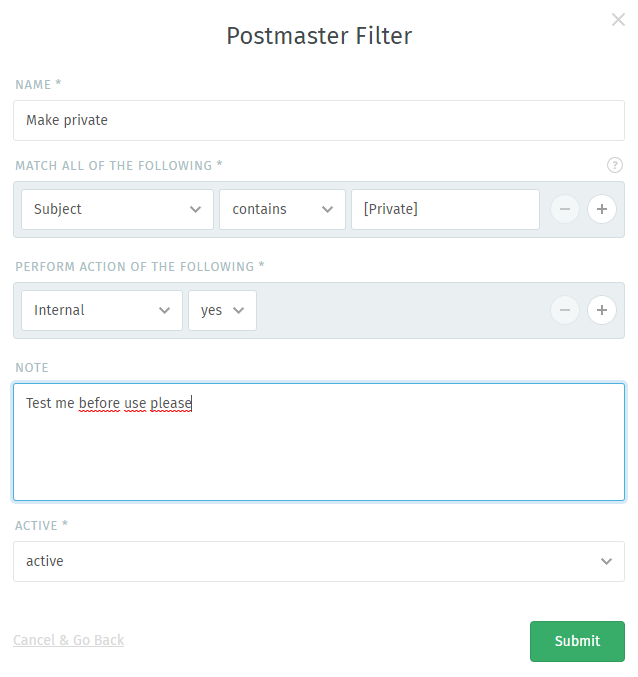Image resolution: width=638 pixels, height=677 pixels.
Task: Click the 'ACTIVE *' field label
Action: [41, 525]
